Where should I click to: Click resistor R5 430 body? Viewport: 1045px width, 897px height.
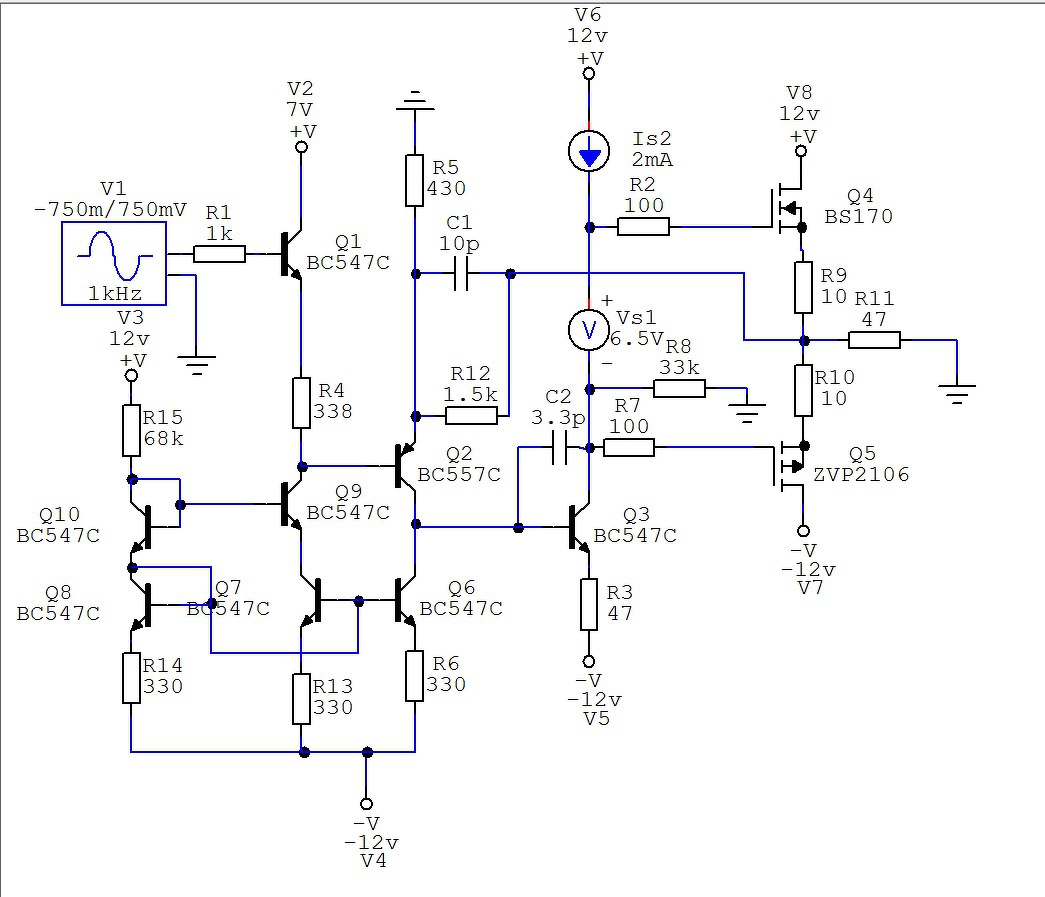415,181
